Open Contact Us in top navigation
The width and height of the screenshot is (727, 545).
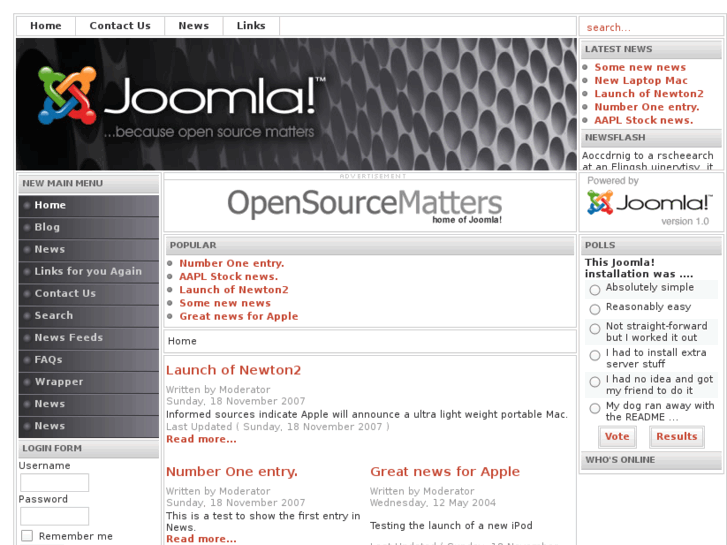(120, 26)
